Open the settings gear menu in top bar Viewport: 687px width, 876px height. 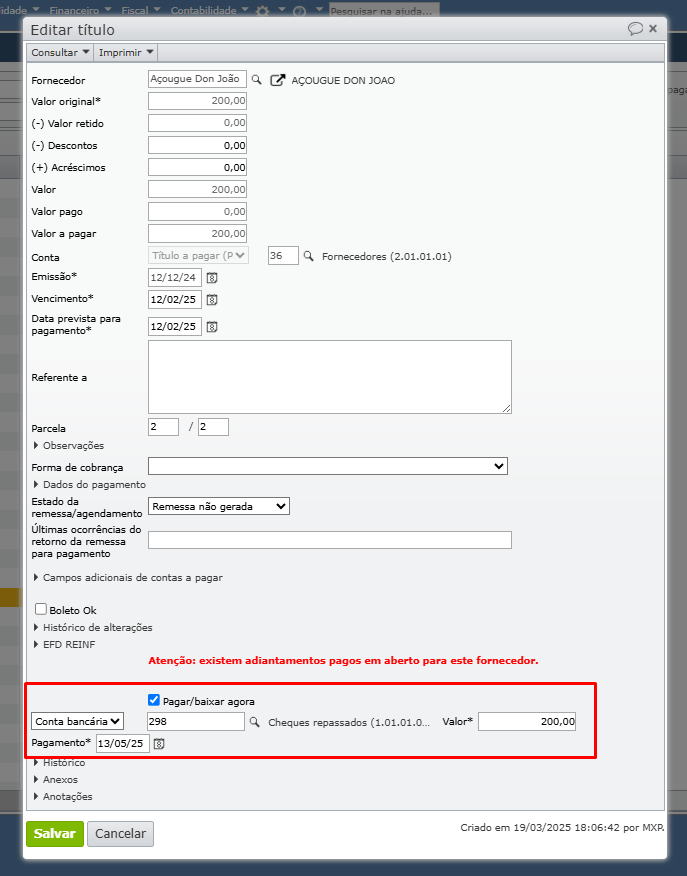(263, 11)
